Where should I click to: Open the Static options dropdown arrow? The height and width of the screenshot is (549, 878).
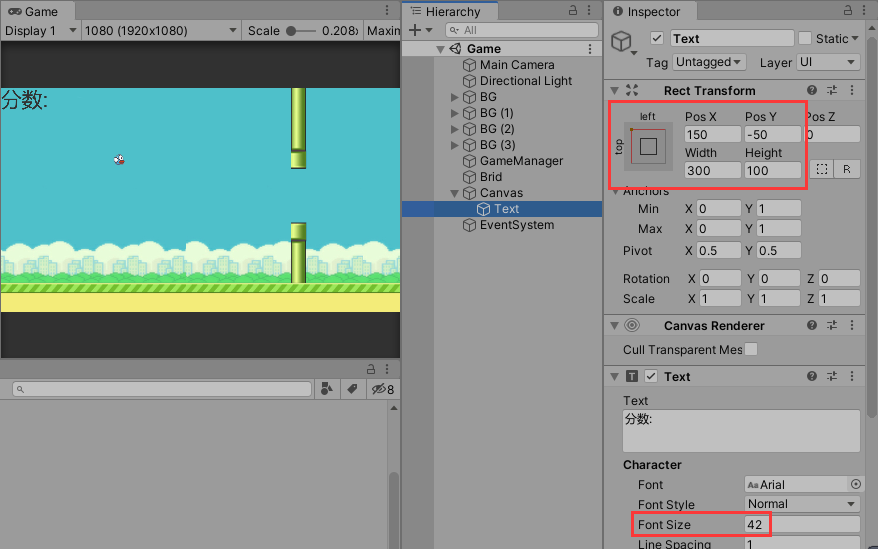[854, 39]
